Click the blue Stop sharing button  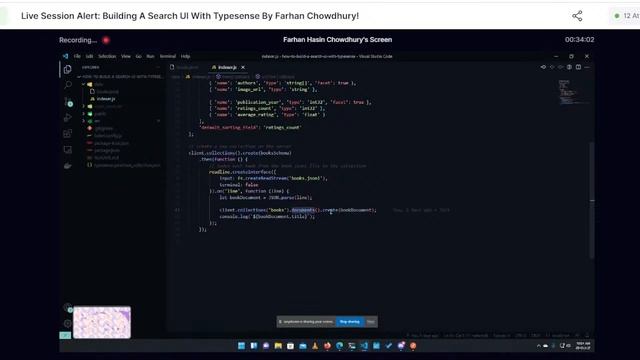point(350,322)
